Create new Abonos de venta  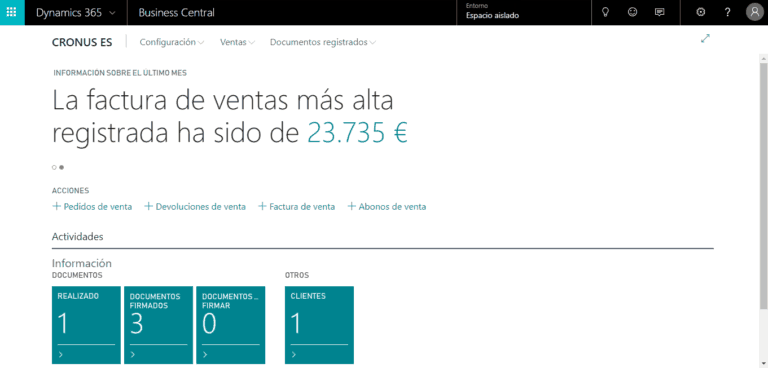(x=387, y=207)
